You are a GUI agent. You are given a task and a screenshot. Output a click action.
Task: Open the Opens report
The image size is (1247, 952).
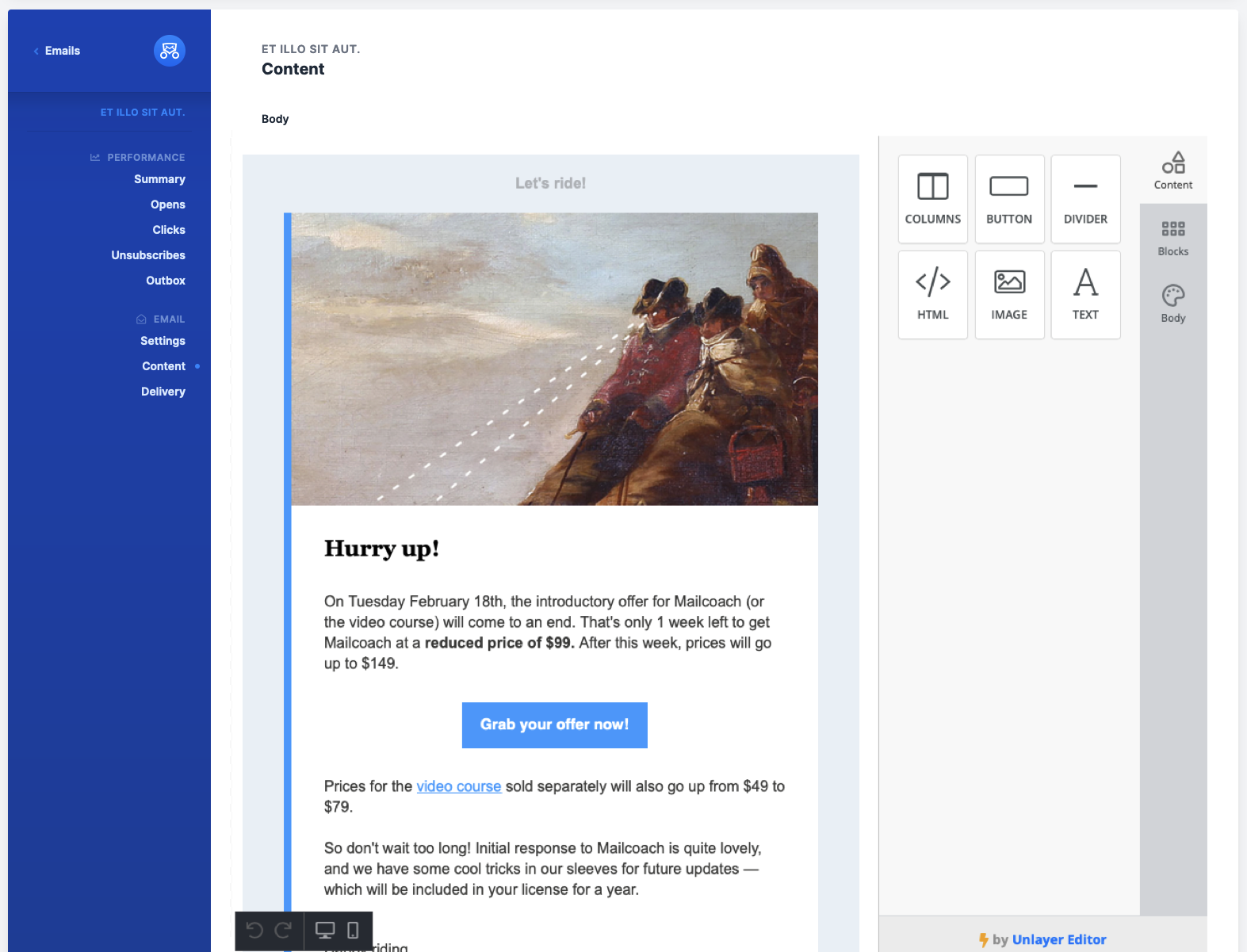click(168, 205)
